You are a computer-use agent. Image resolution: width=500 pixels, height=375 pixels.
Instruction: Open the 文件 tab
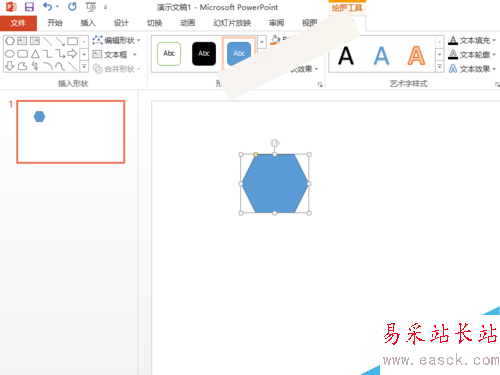18,23
